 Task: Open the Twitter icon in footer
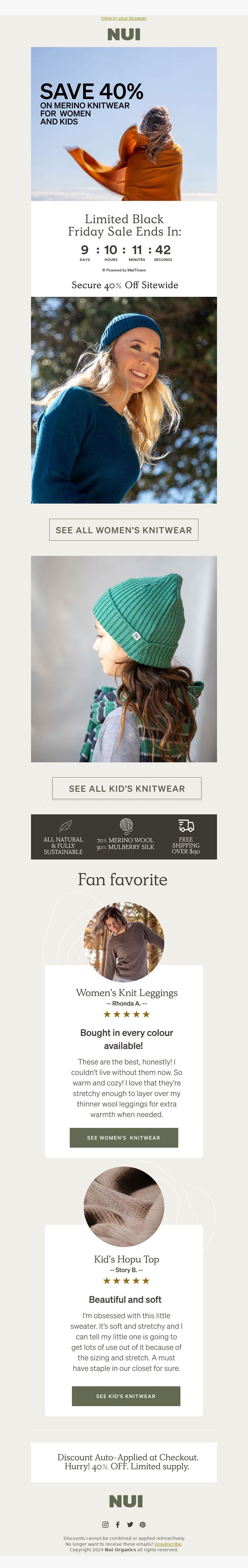point(130,1524)
